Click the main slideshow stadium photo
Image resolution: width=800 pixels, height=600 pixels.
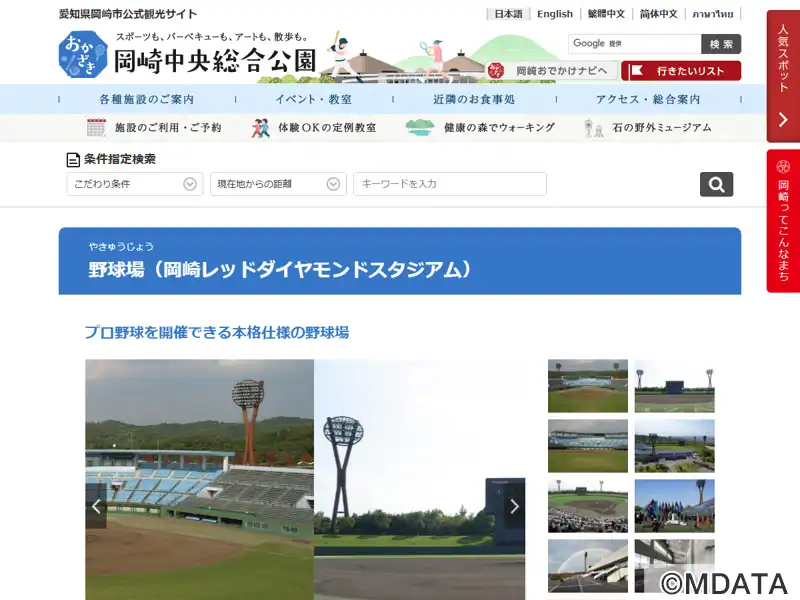click(305, 480)
